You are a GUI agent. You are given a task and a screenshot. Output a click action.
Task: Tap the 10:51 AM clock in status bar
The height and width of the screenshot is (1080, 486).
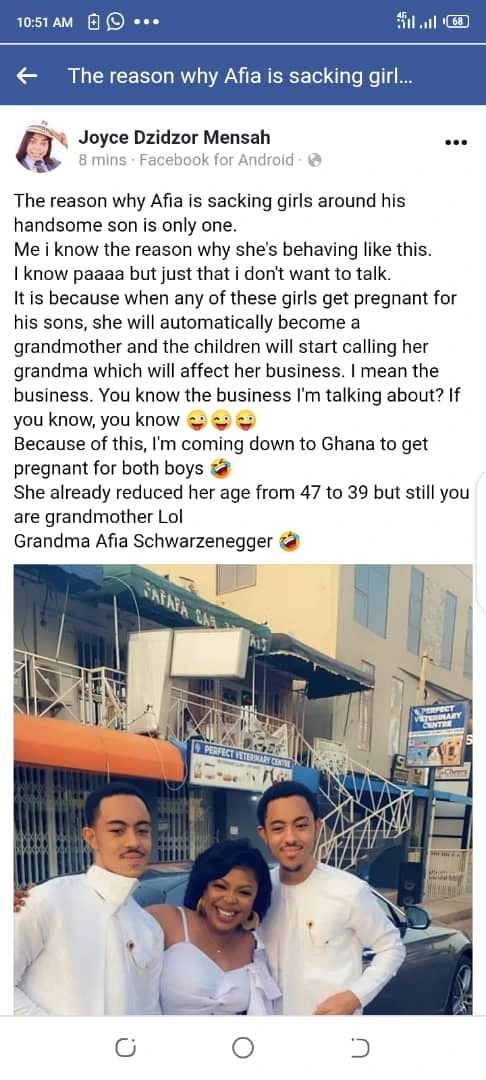click(43, 23)
